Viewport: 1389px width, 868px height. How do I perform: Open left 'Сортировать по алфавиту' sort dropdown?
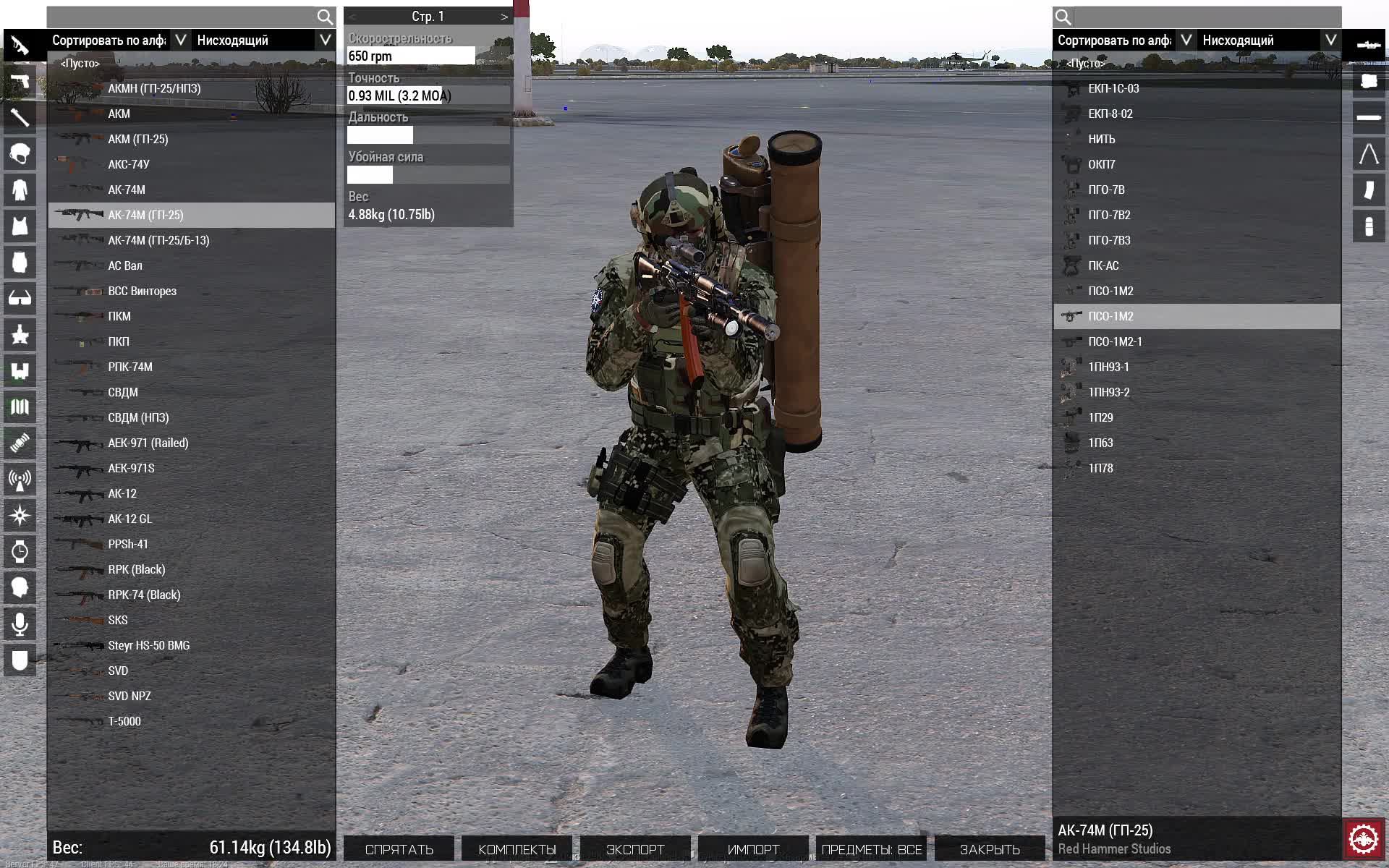(119, 40)
